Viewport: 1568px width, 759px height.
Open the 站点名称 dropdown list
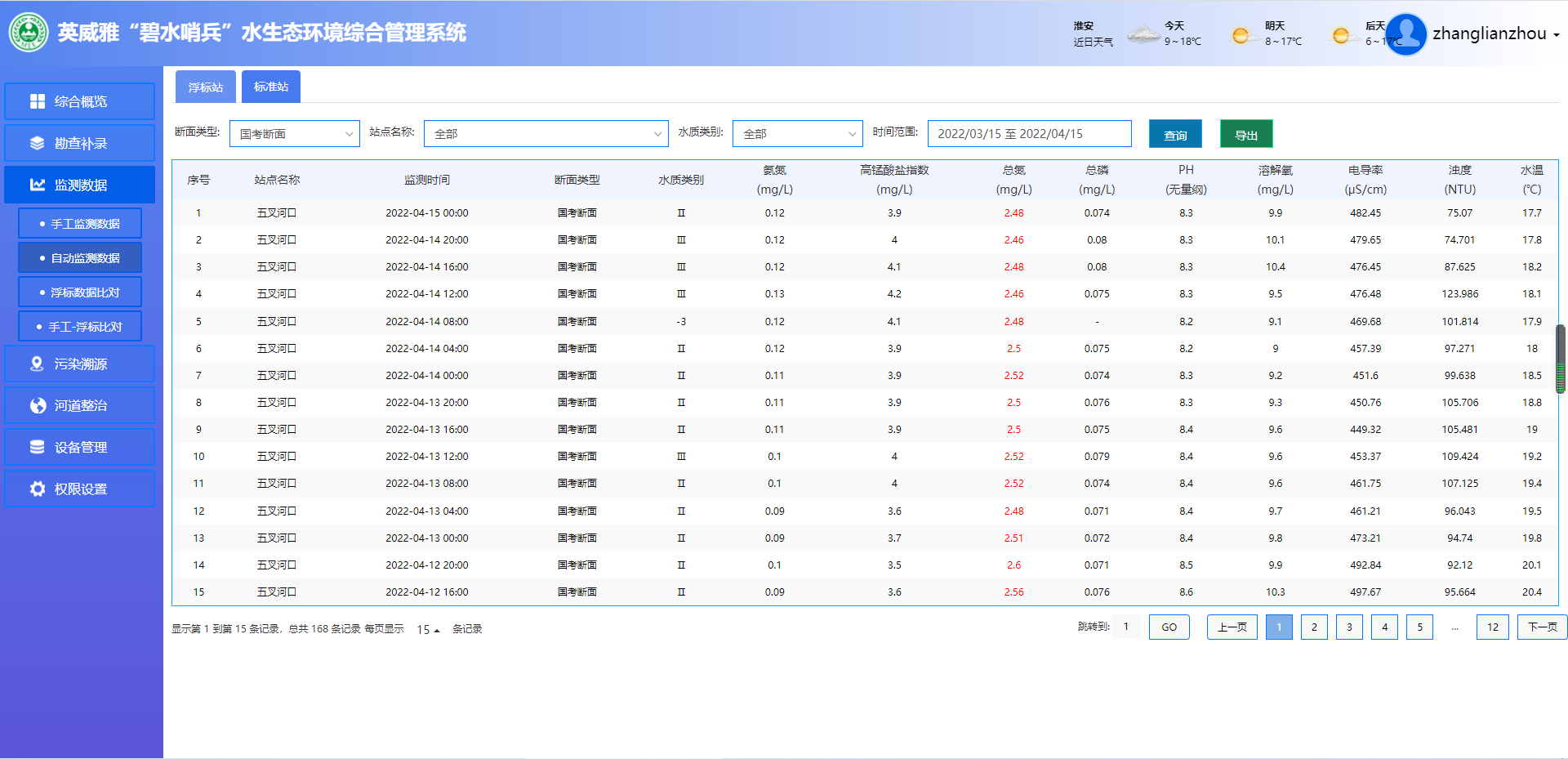pos(546,134)
